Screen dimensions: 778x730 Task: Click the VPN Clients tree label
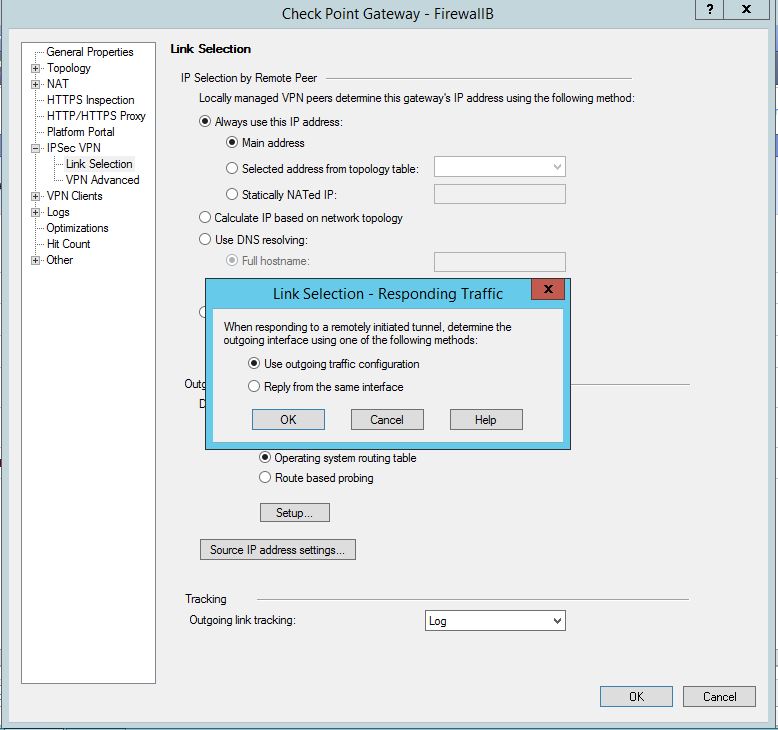[74, 196]
